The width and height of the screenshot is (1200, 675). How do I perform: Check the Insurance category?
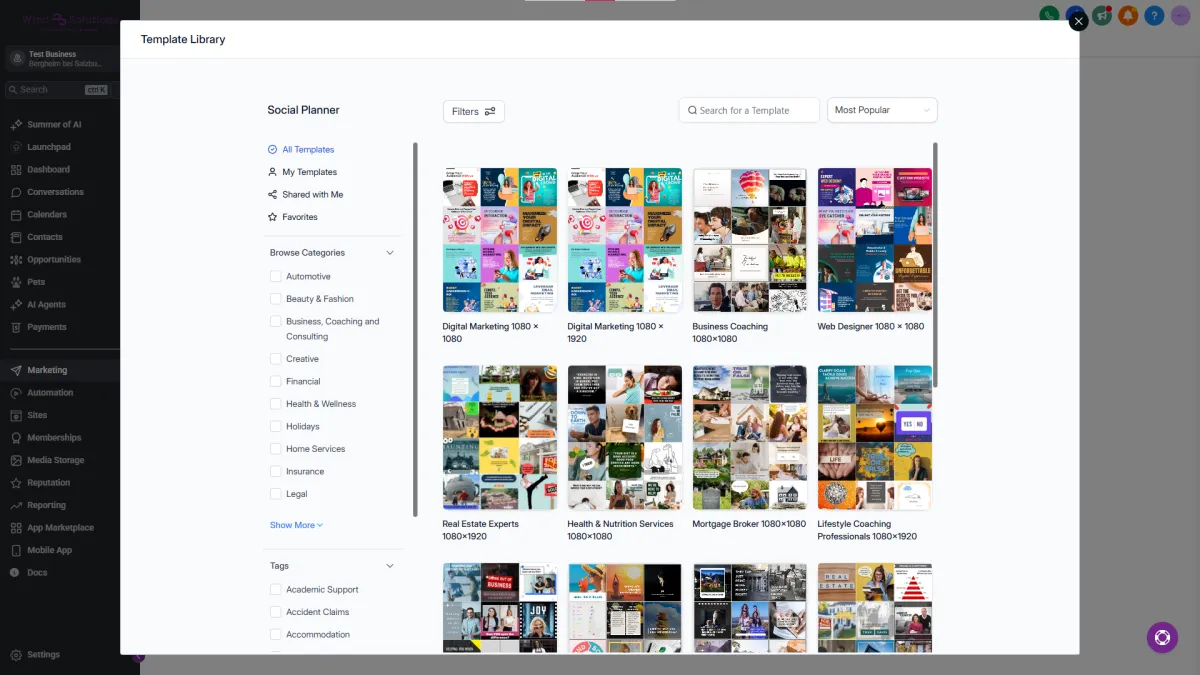[x=276, y=472]
